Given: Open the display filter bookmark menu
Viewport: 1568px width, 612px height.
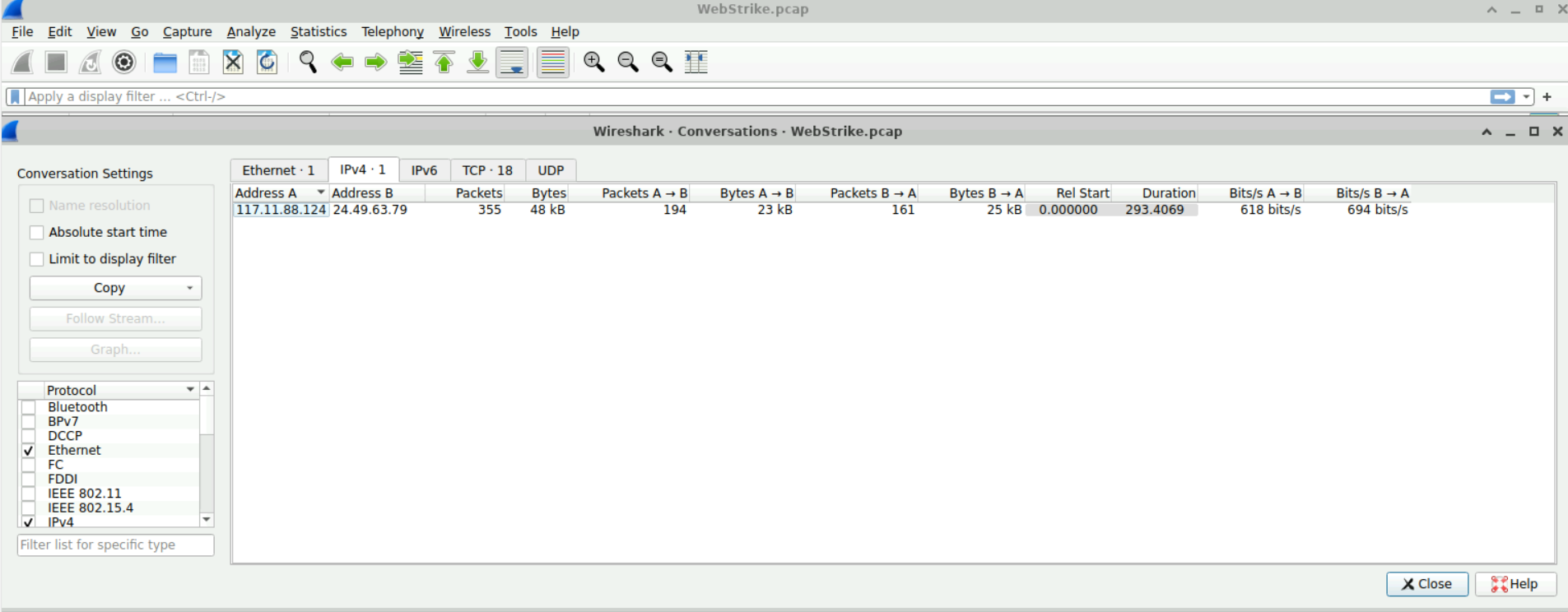Looking at the screenshot, I should [x=15, y=97].
